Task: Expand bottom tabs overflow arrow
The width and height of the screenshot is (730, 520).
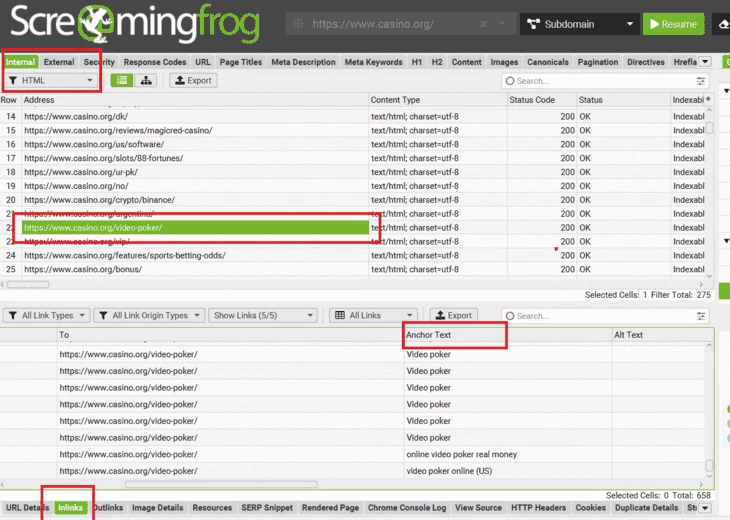Action: click(705, 508)
